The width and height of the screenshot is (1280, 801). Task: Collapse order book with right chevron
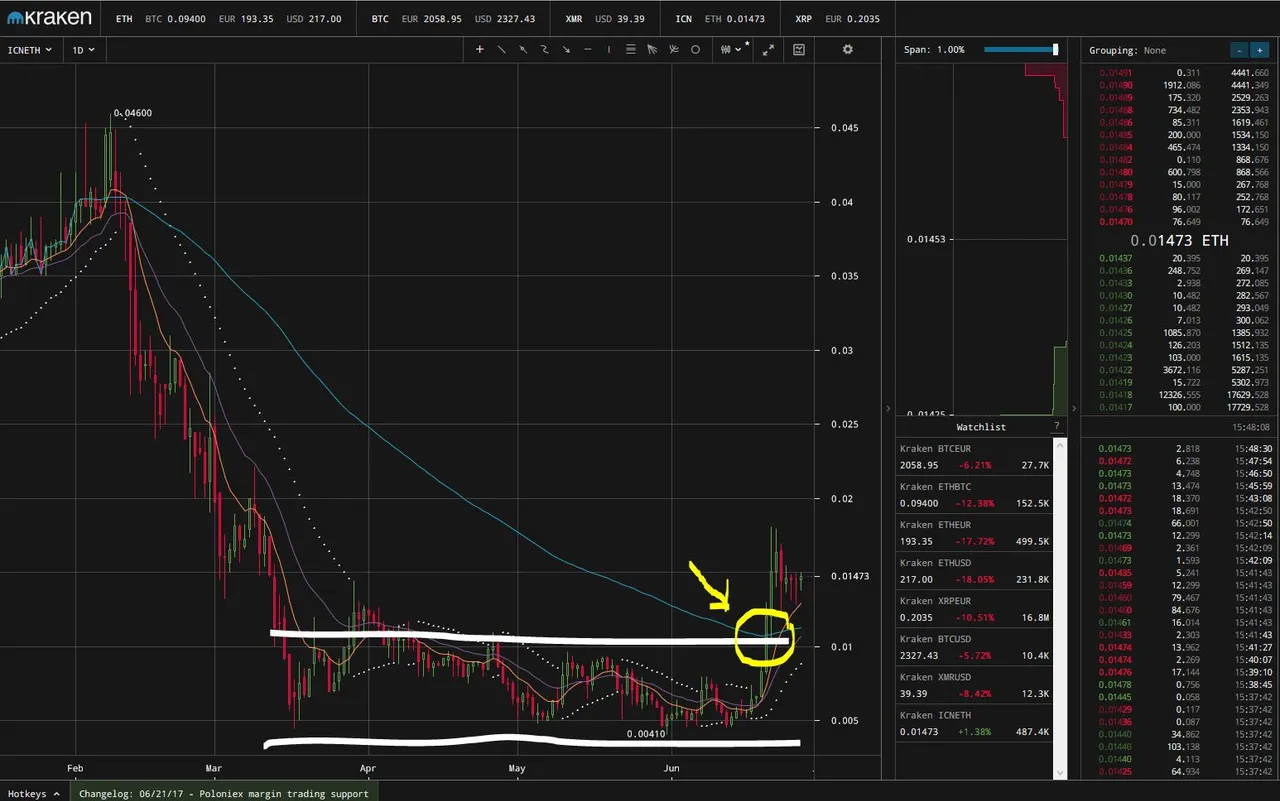pyautogui.click(x=1075, y=408)
